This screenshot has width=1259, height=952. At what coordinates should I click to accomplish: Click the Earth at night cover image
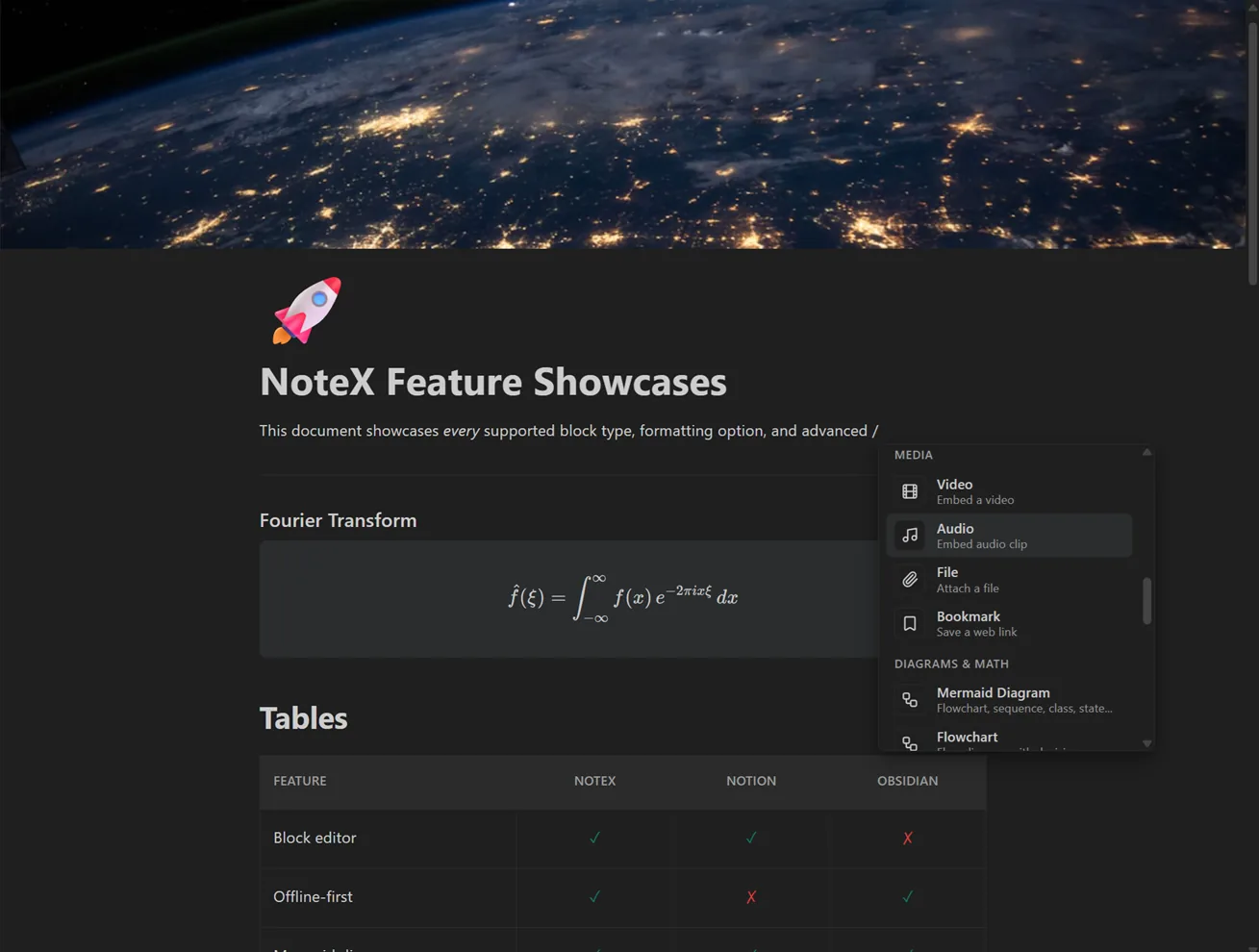click(623, 124)
